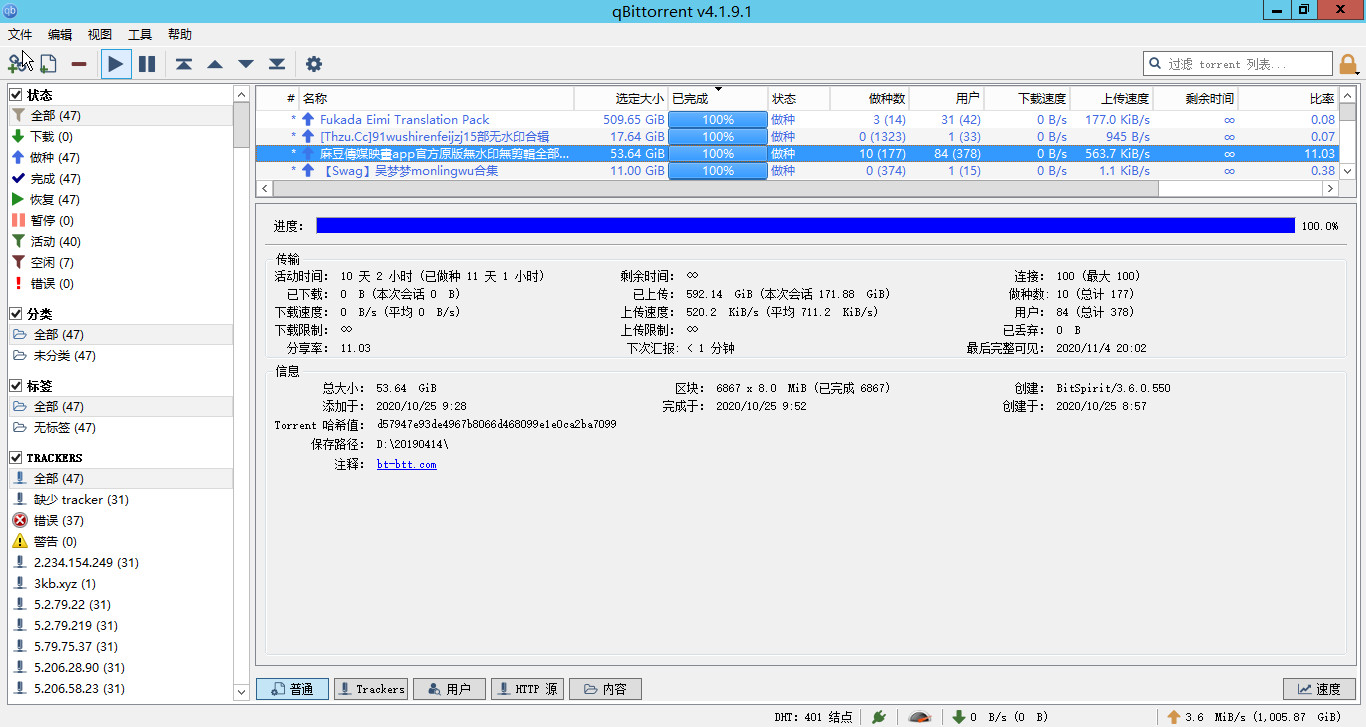The height and width of the screenshot is (727, 1366).
Task: Switch to the 普通 tab
Action: point(292,689)
